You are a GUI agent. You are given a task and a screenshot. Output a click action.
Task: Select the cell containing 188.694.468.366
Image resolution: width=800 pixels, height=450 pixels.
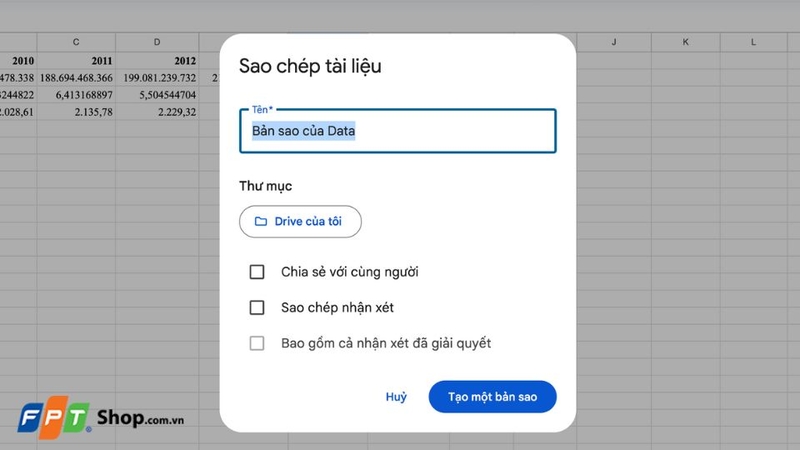pyautogui.click(x=77, y=78)
